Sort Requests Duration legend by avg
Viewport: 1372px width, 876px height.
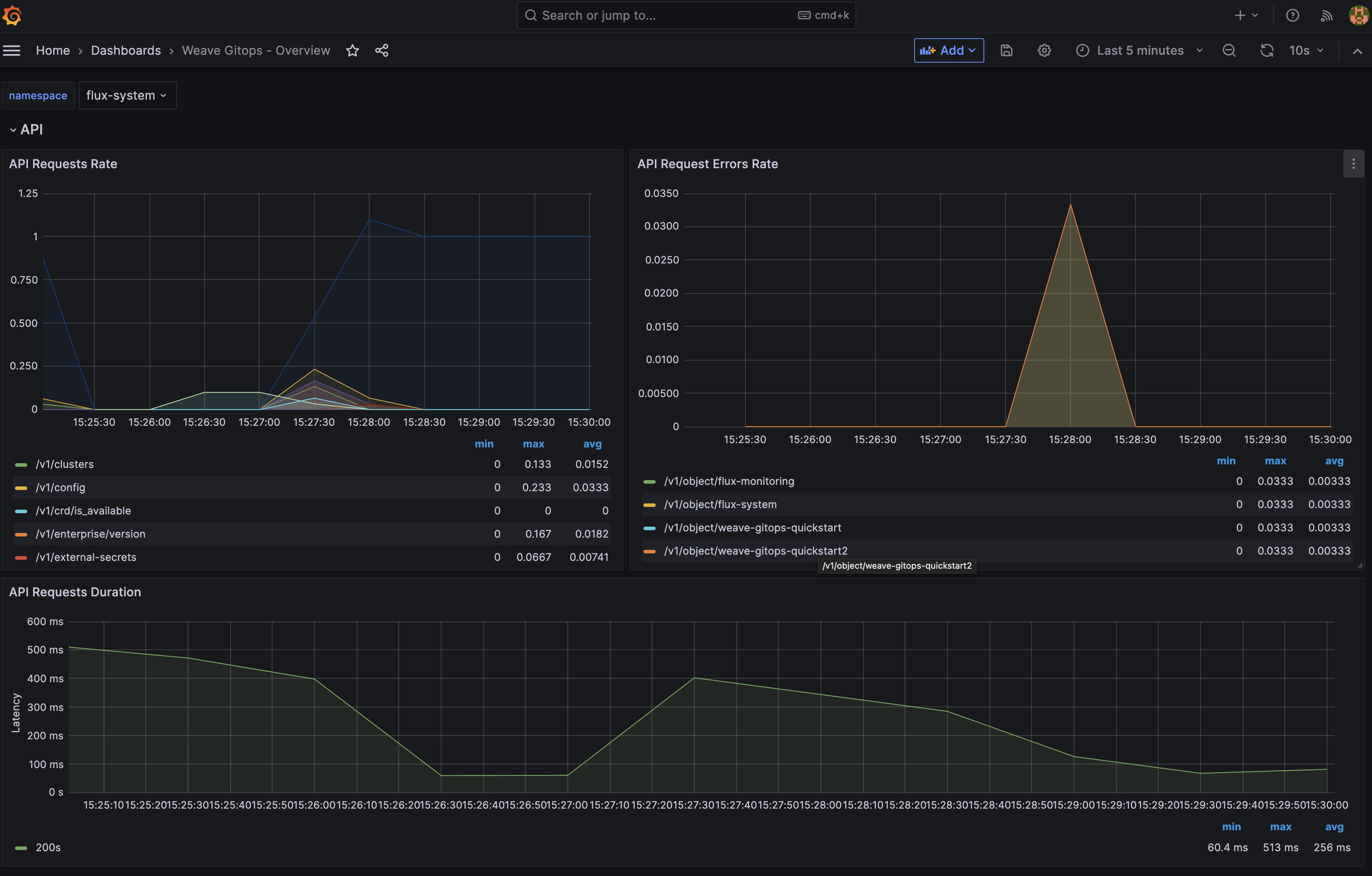[1335, 827]
